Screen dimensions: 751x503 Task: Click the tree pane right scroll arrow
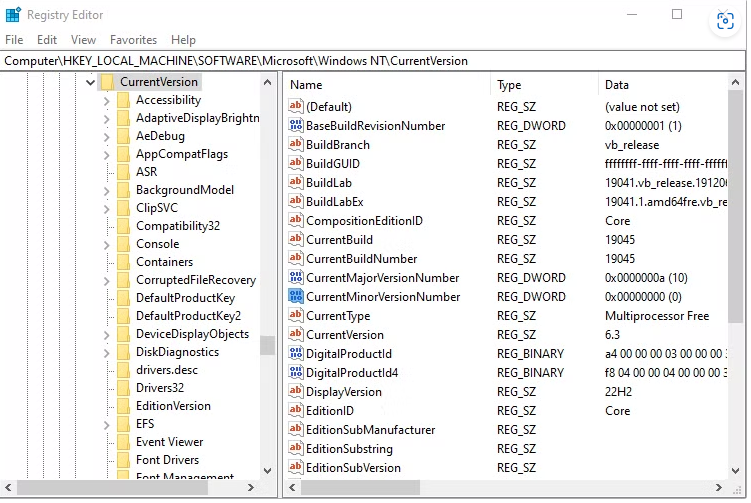(250, 487)
